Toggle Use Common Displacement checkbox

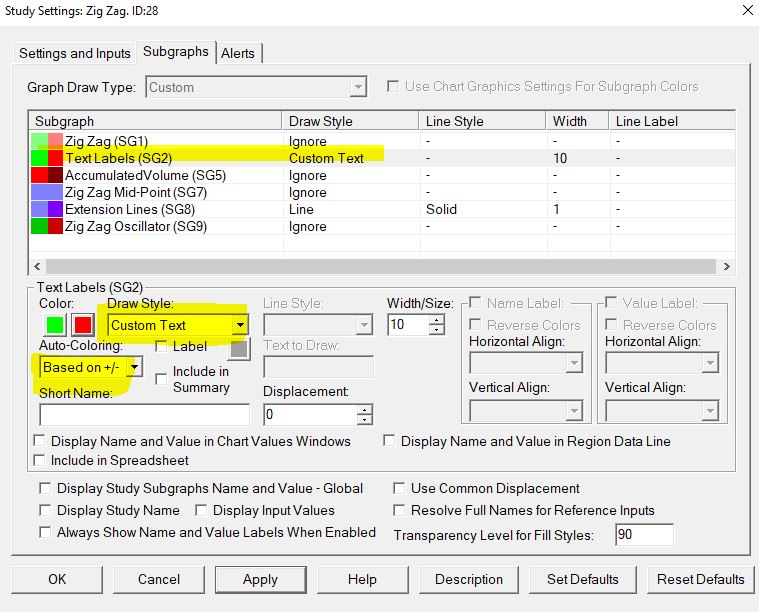point(399,488)
